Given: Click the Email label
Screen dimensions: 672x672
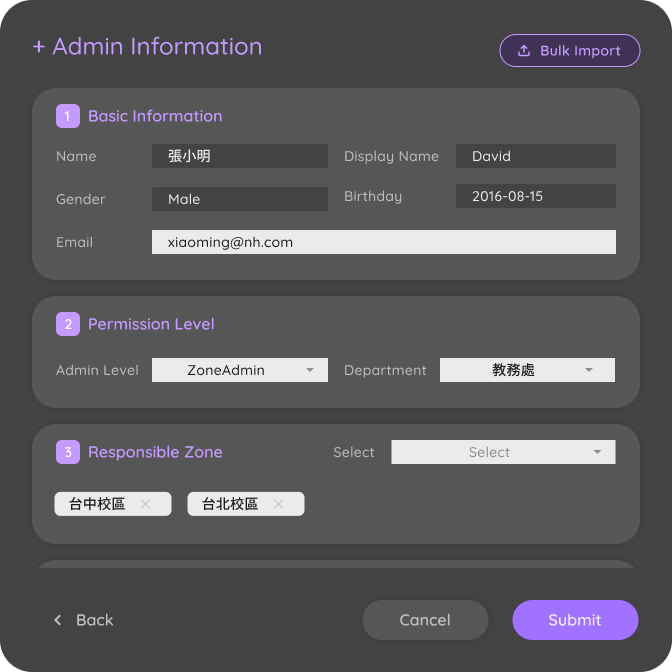Looking at the screenshot, I should pyautogui.click(x=75, y=242).
